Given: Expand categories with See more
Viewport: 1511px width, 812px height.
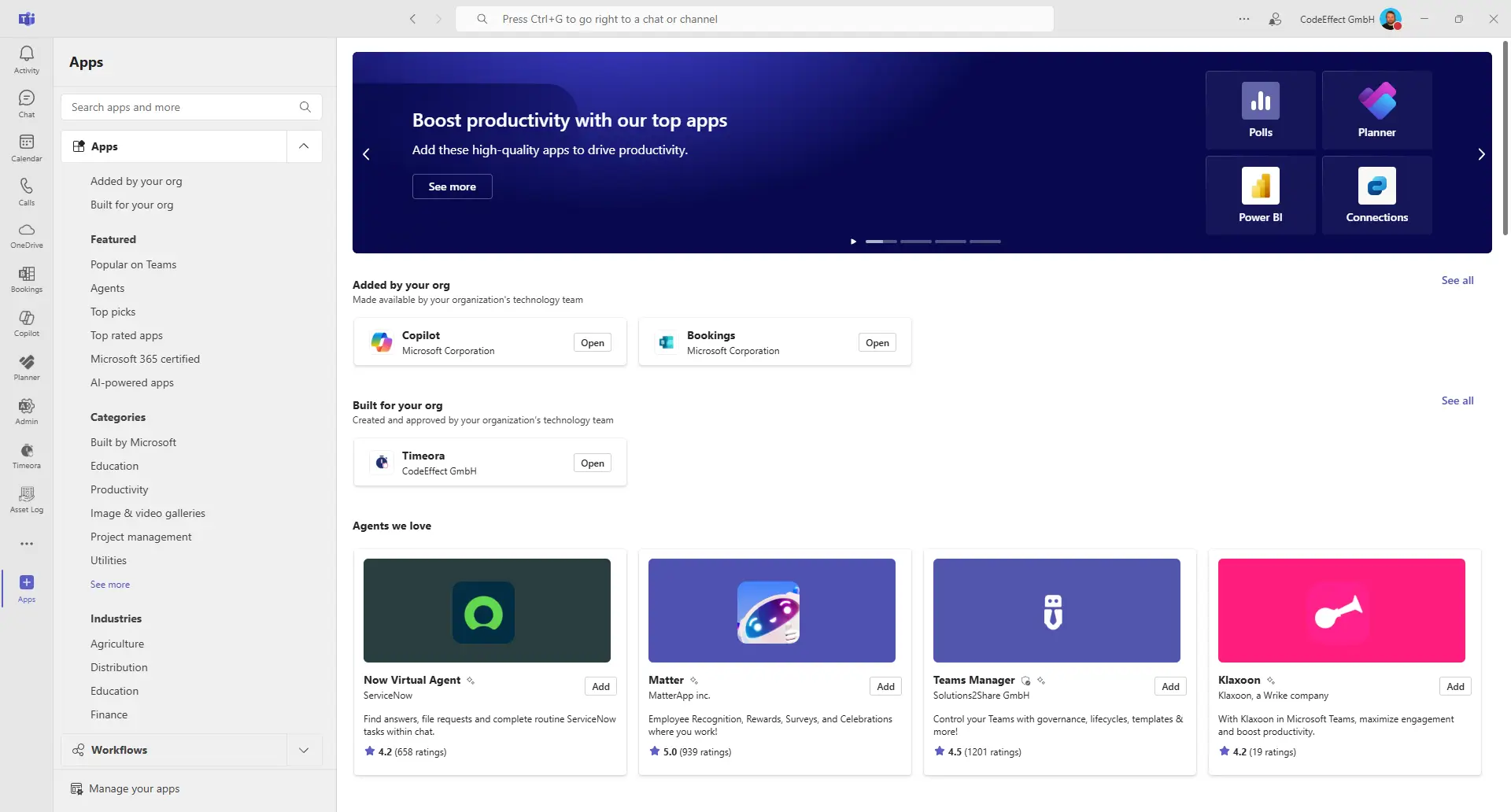Looking at the screenshot, I should click(110, 585).
